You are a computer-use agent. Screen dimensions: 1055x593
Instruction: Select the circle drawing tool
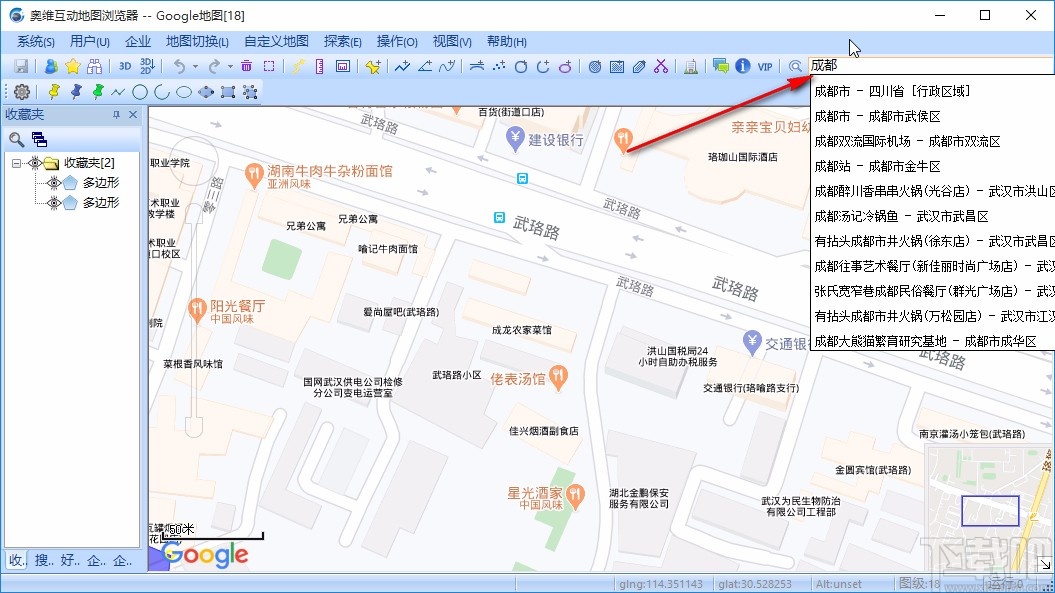pyautogui.click(x=141, y=91)
